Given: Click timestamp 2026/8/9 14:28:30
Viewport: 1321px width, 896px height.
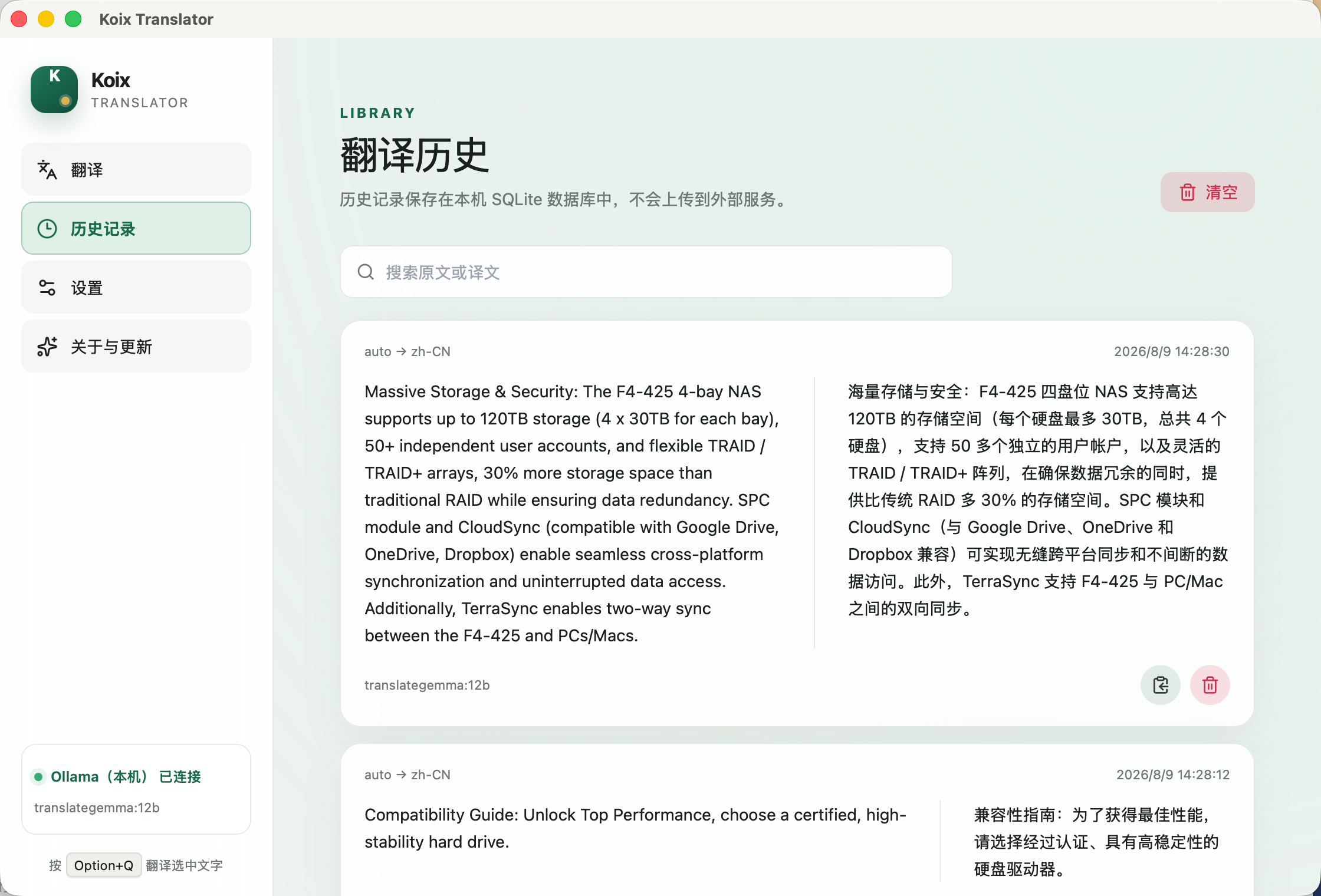Looking at the screenshot, I should click(x=1172, y=351).
